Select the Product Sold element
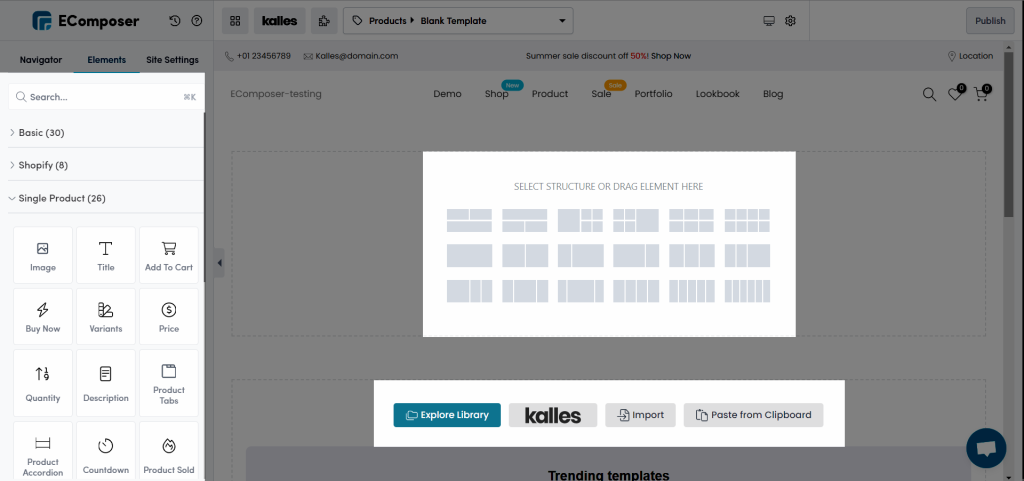 pyautogui.click(x=168, y=452)
